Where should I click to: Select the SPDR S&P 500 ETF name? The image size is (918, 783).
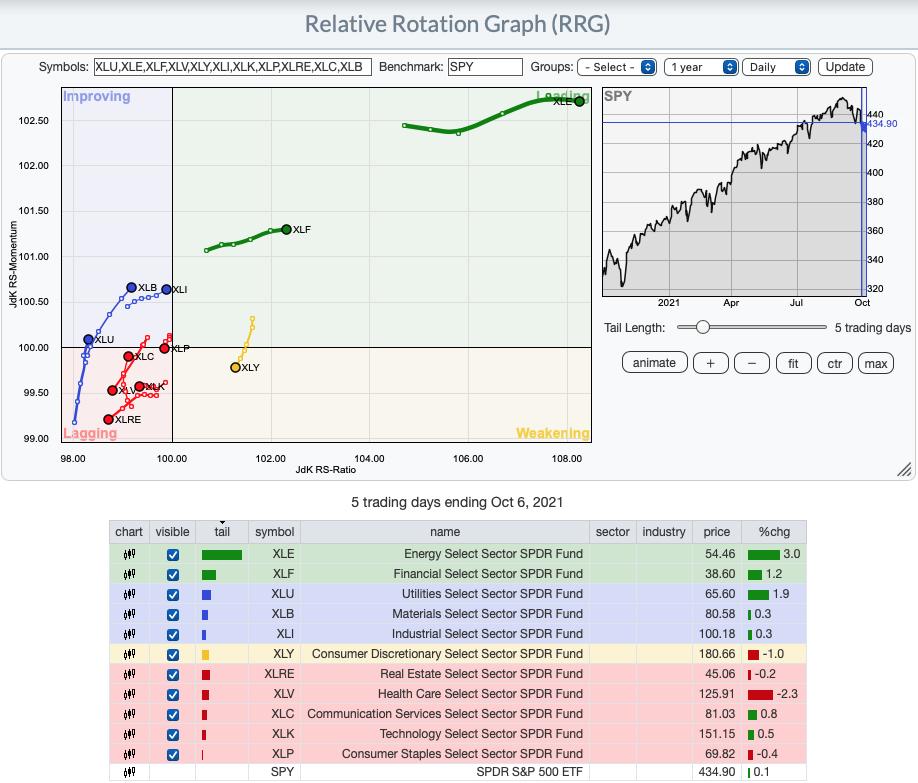[x=530, y=772]
